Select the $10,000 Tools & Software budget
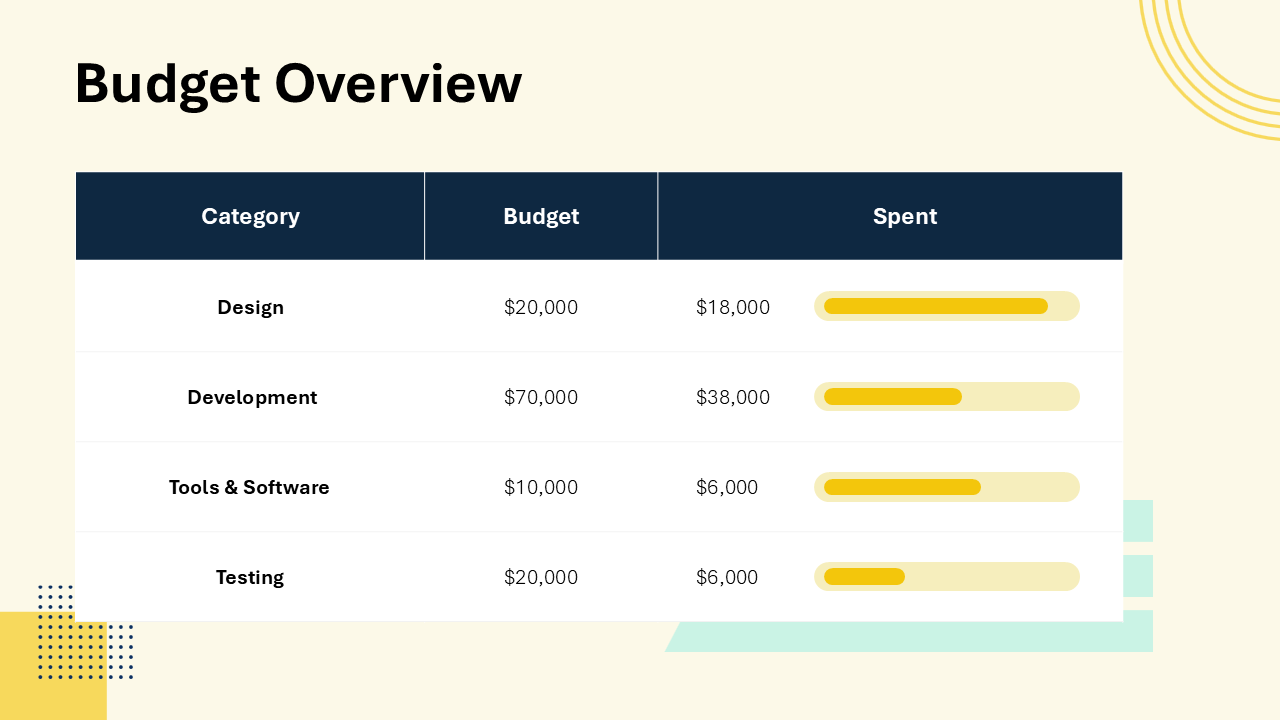Image resolution: width=1280 pixels, height=720 pixels. (541, 487)
